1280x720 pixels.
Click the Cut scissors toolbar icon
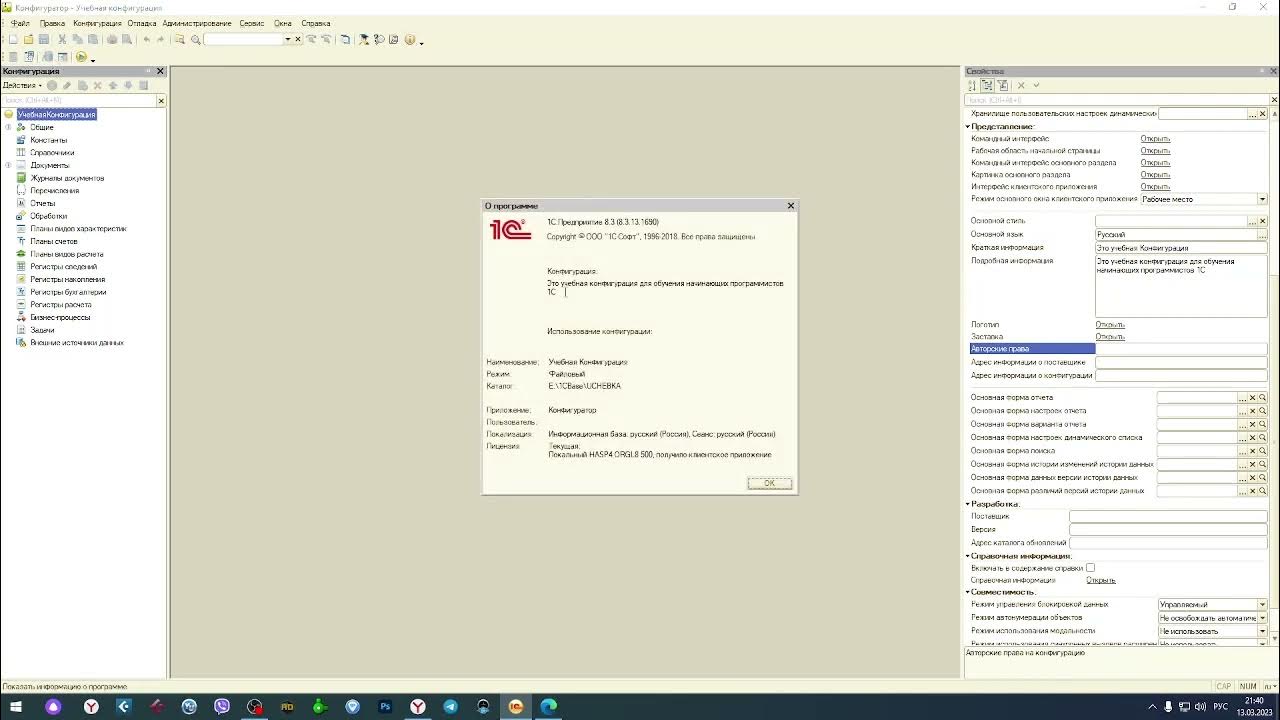pyautogui.click(x=62, y=39)
